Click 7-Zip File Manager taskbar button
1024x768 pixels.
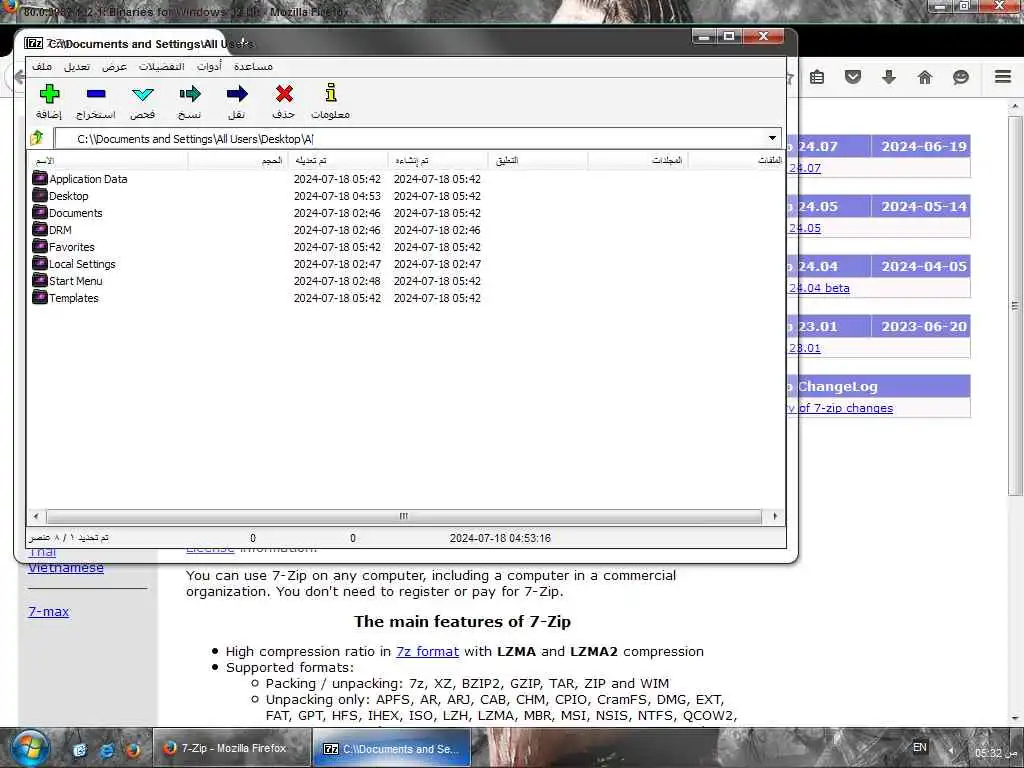click(392, 749)
